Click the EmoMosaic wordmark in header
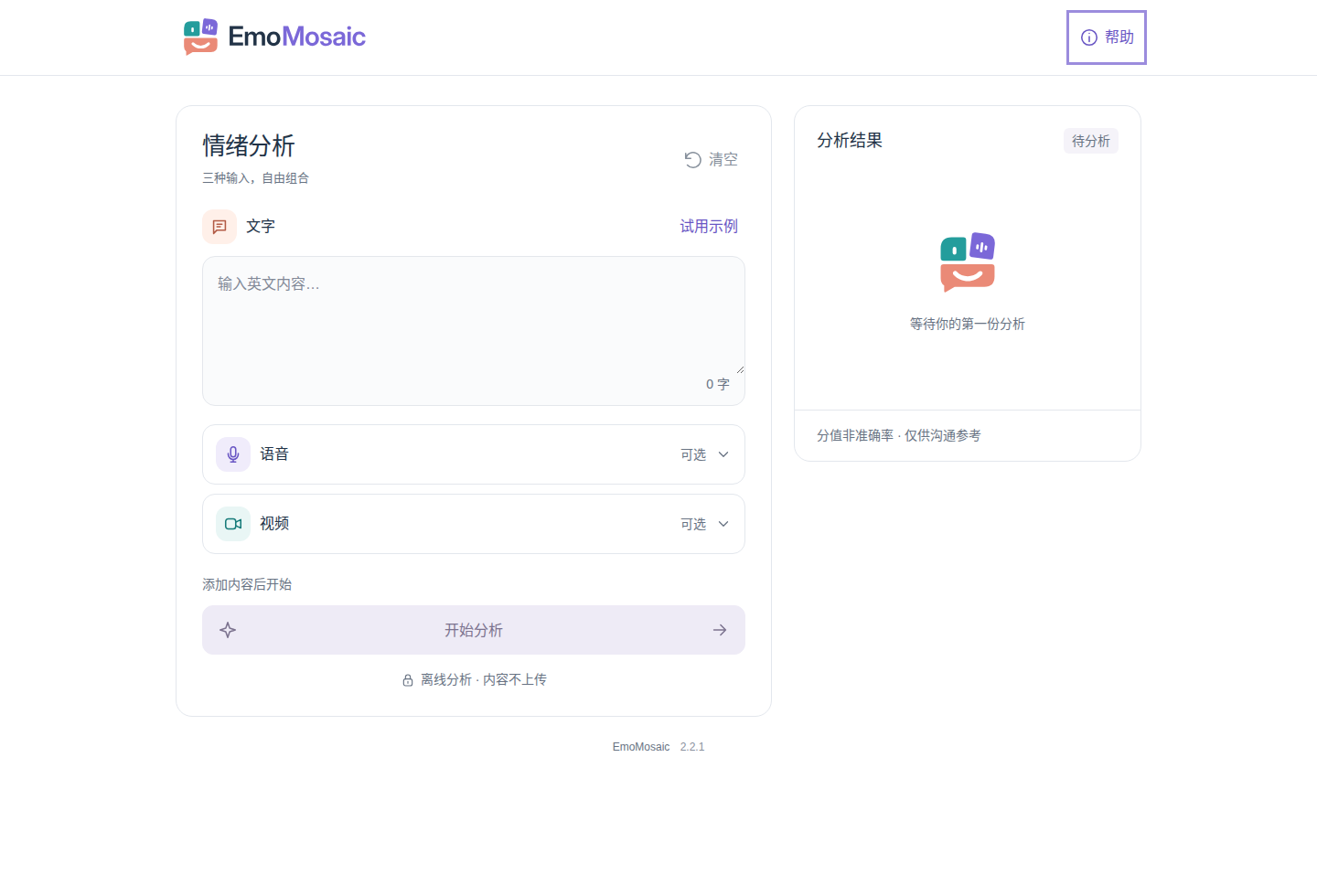 click(297, 37)
